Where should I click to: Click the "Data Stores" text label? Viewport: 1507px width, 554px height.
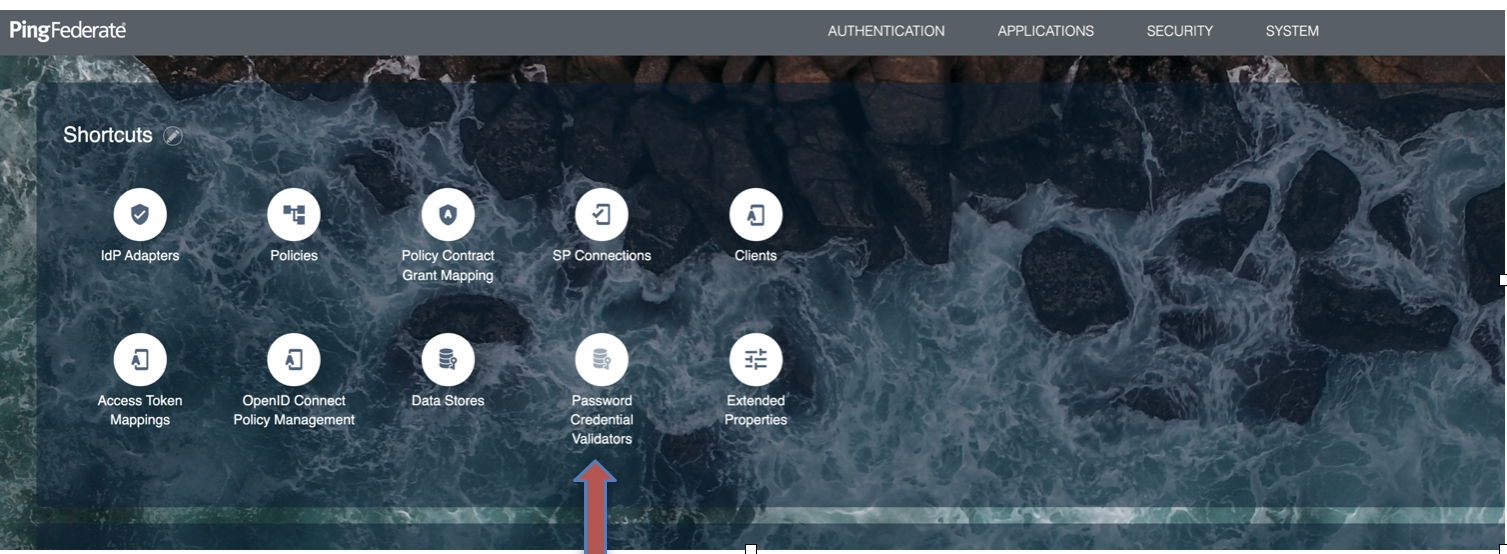(x=448, y=401)
